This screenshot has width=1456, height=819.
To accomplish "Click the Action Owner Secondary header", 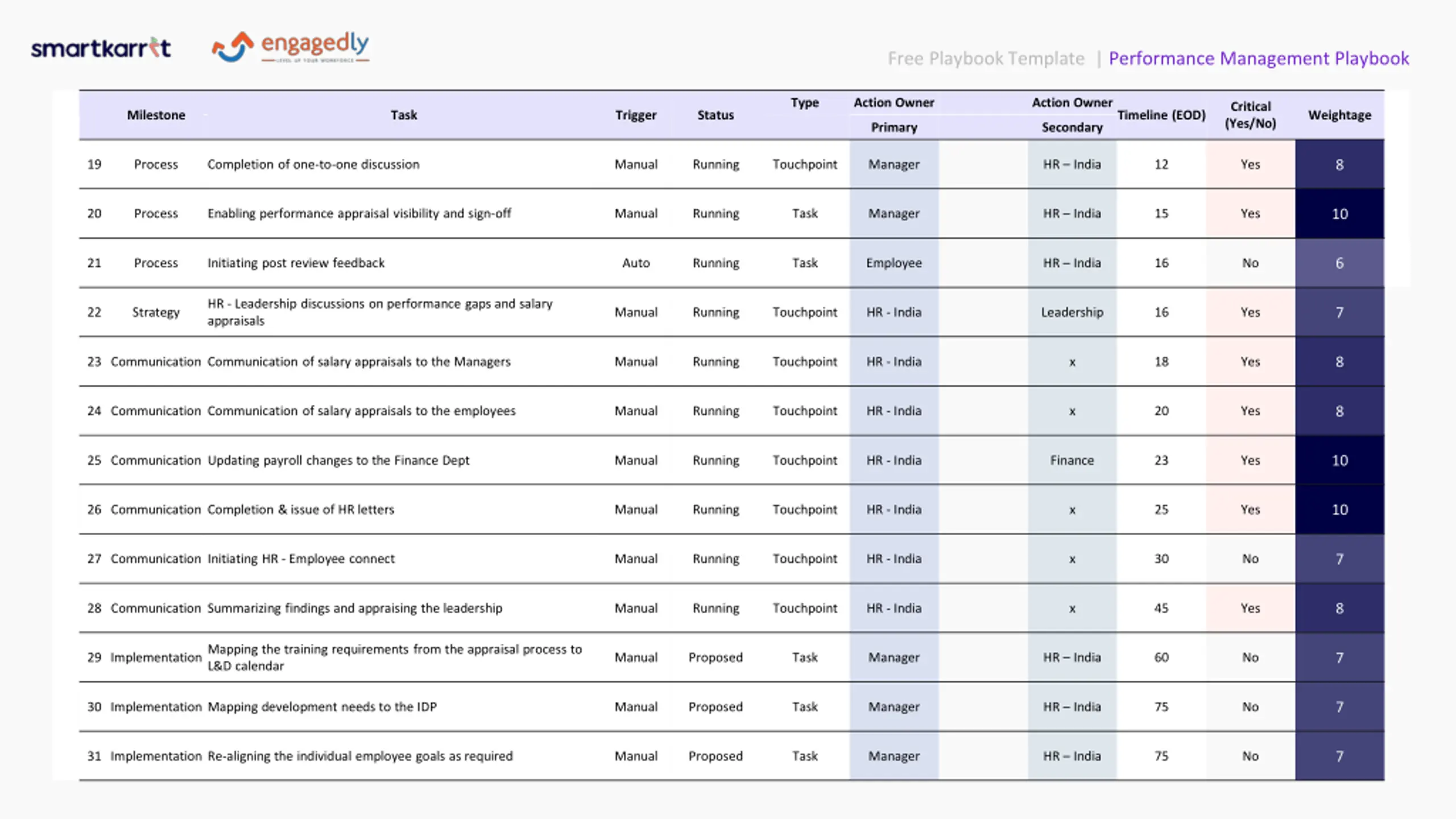I will (1072, 115).
